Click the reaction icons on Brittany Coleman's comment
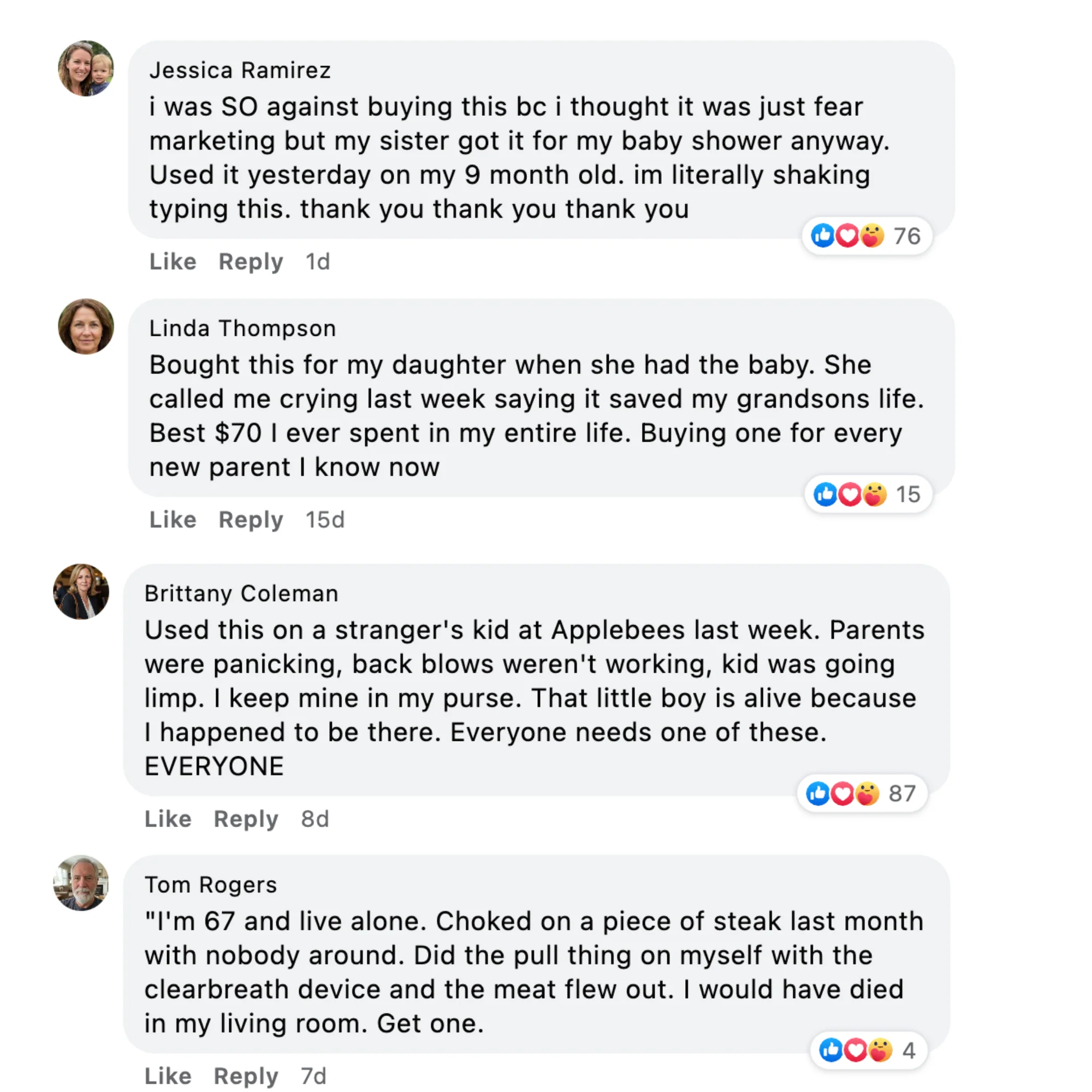 click(842, 793)
